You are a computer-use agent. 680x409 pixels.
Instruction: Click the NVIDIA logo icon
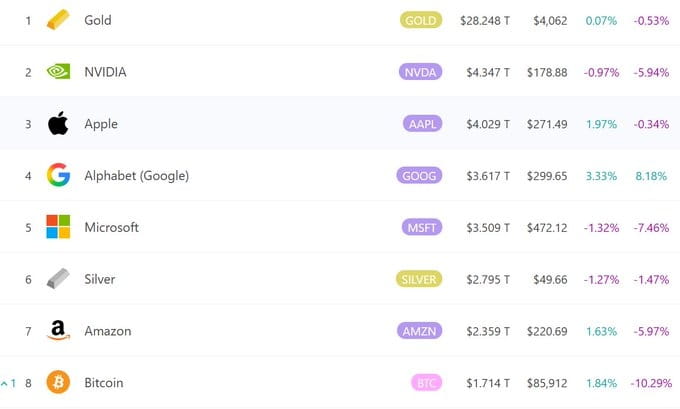point(58,72)
